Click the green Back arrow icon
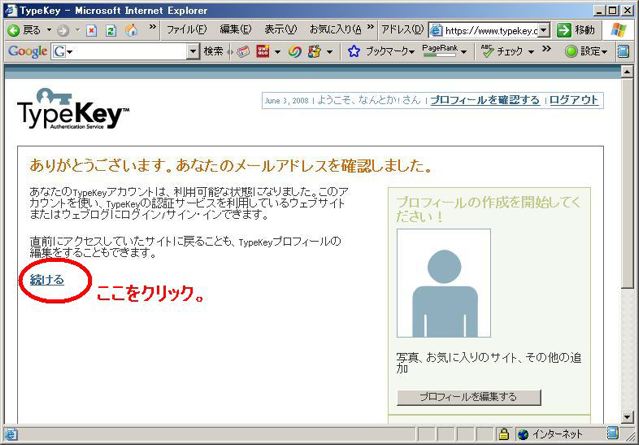The image size is (639, 445). (x=14, y=30)
